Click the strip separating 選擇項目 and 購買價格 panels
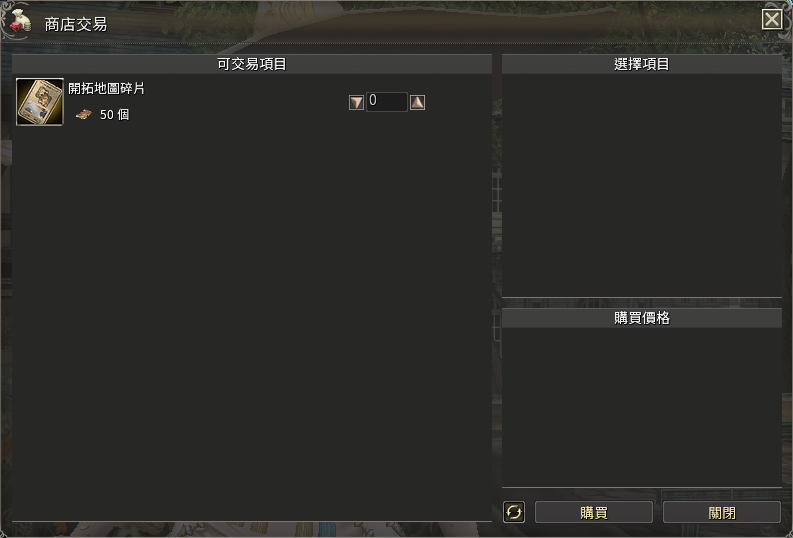 coord(642,303)
